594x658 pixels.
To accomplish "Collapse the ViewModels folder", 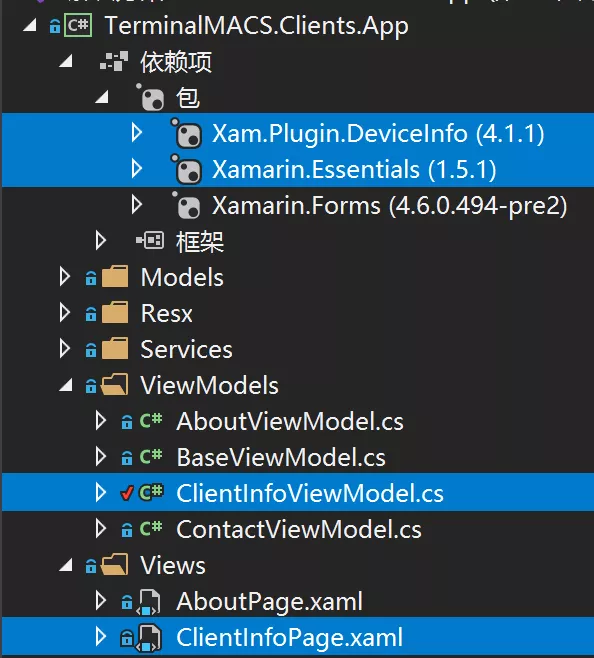I will pyautogui.click(x=66, y=385).
